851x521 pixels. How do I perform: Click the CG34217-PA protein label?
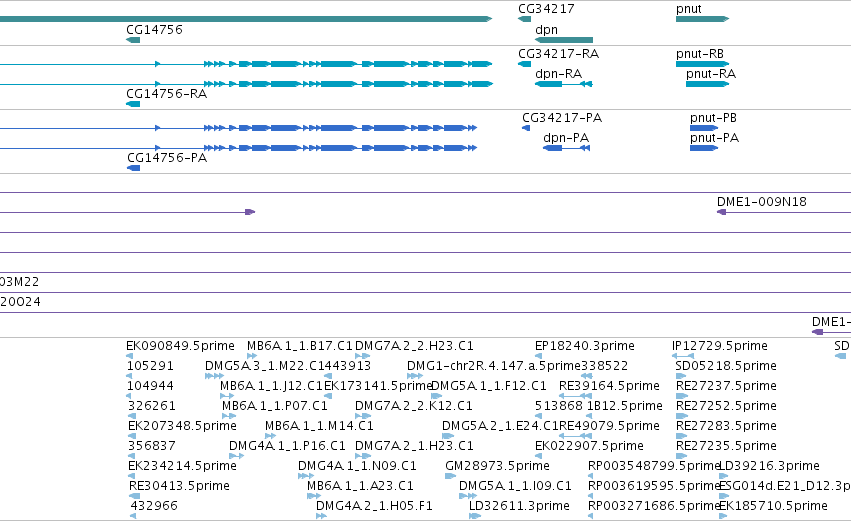(562, 118)
